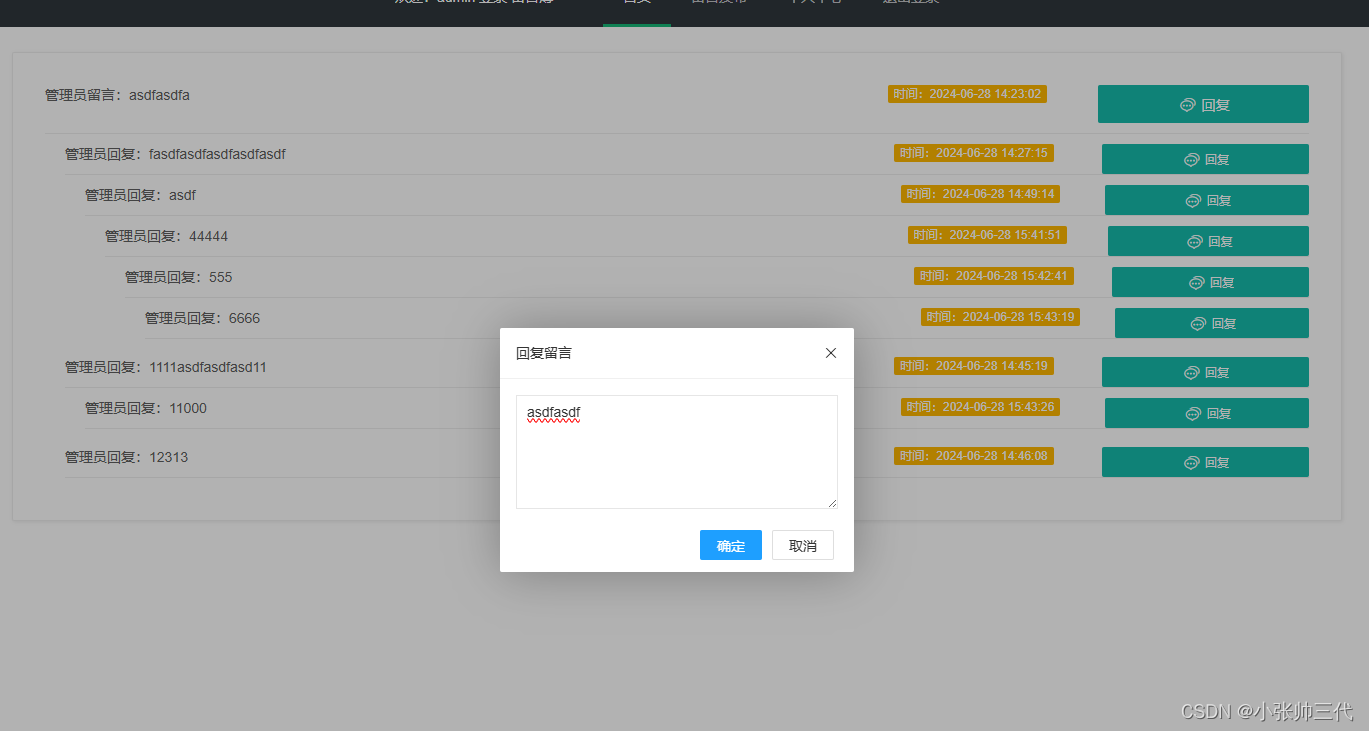This screenshot has width=1369, height=731.
Task: Click the 回复留言 dialog title
Action: [x=544, y=353]
